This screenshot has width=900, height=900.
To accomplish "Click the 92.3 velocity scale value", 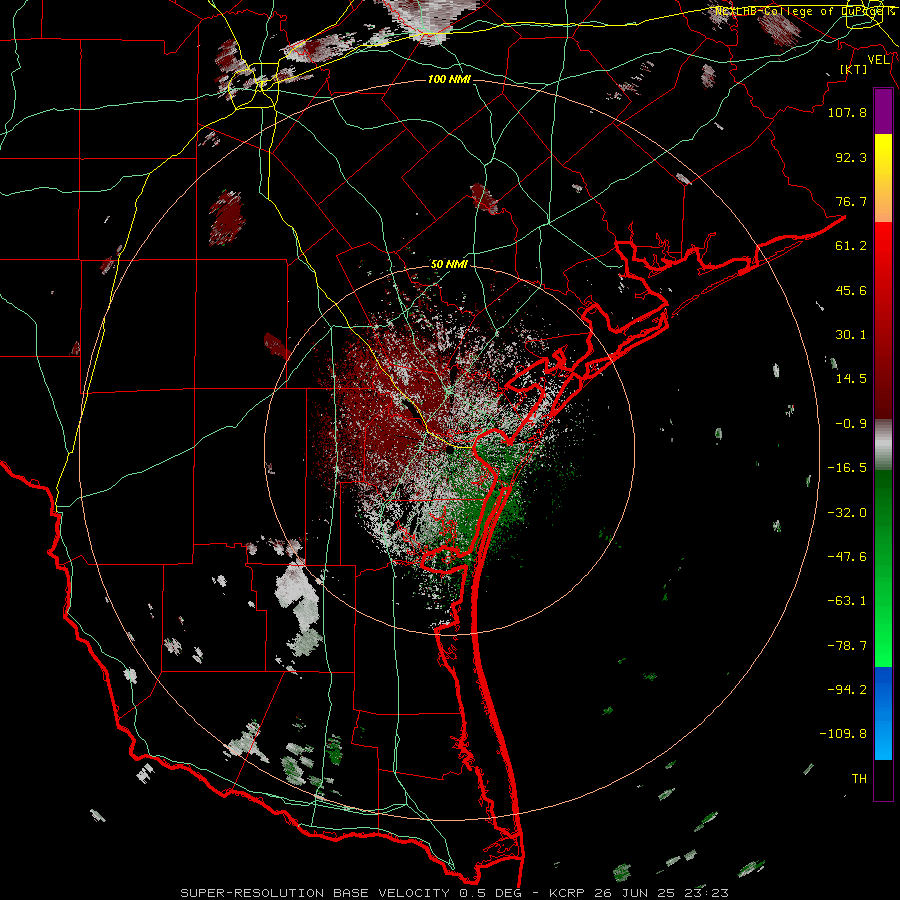I will (x=851, y=157).
